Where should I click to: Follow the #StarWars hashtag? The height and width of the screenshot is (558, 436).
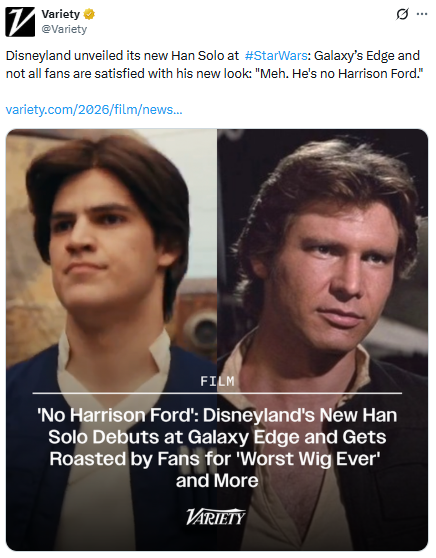point(276,56)
